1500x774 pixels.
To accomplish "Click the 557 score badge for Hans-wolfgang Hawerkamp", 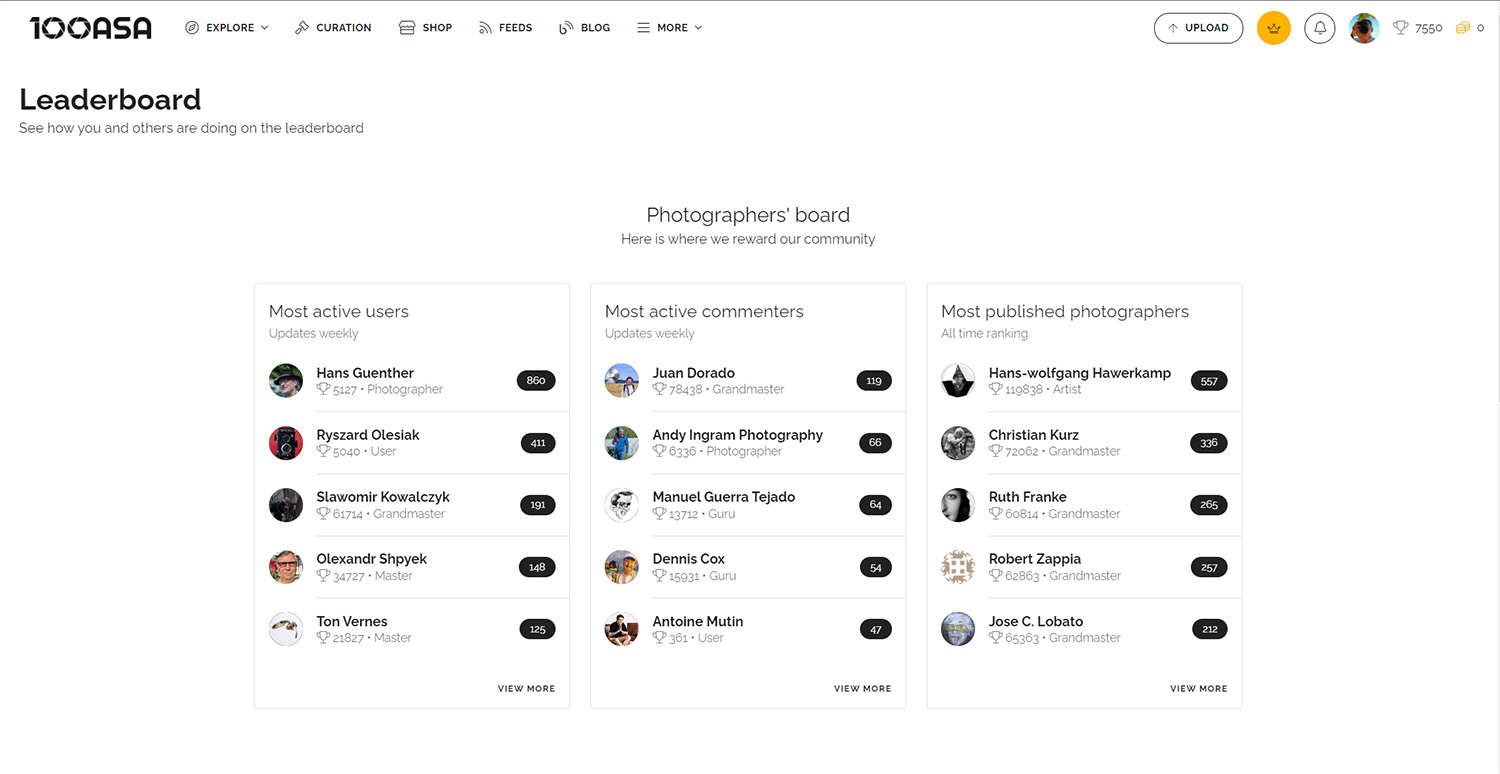I will click(x=1209, y=381).
